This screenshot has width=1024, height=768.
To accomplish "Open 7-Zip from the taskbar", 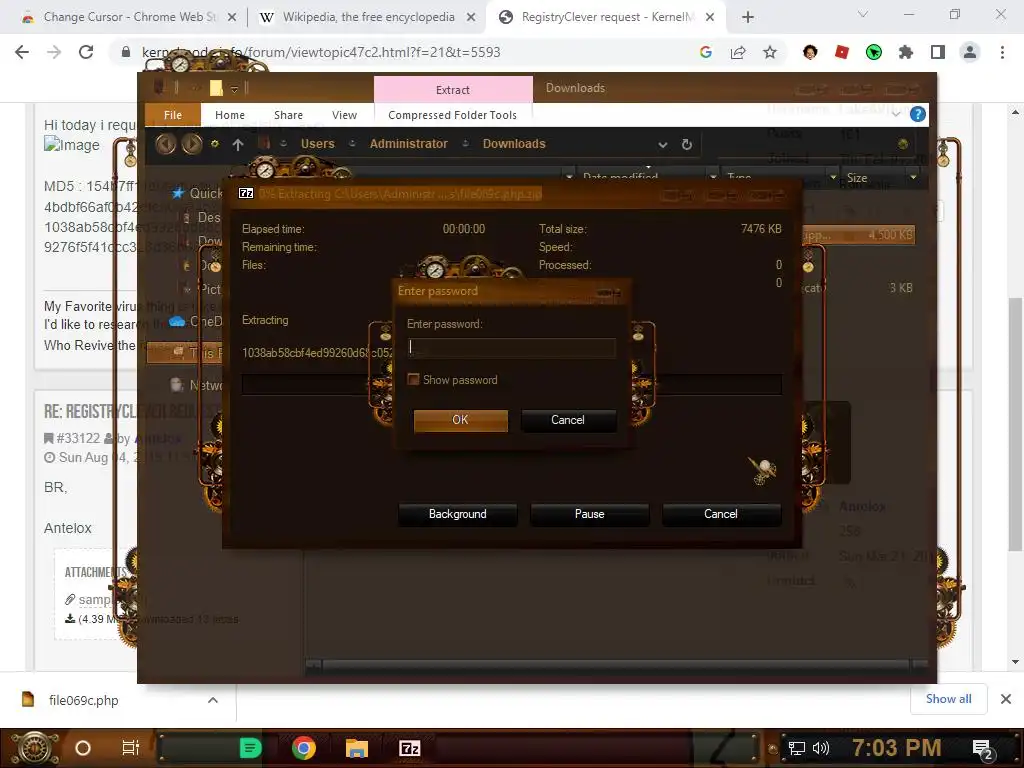I will pyautogui.click(x=409, y=748).
